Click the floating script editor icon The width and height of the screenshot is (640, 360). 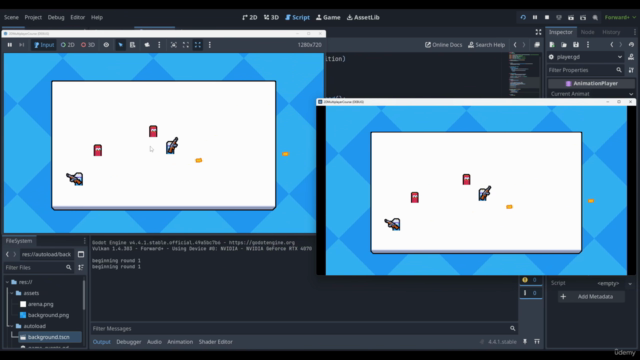pyautogui.click(x=537, y=45)
